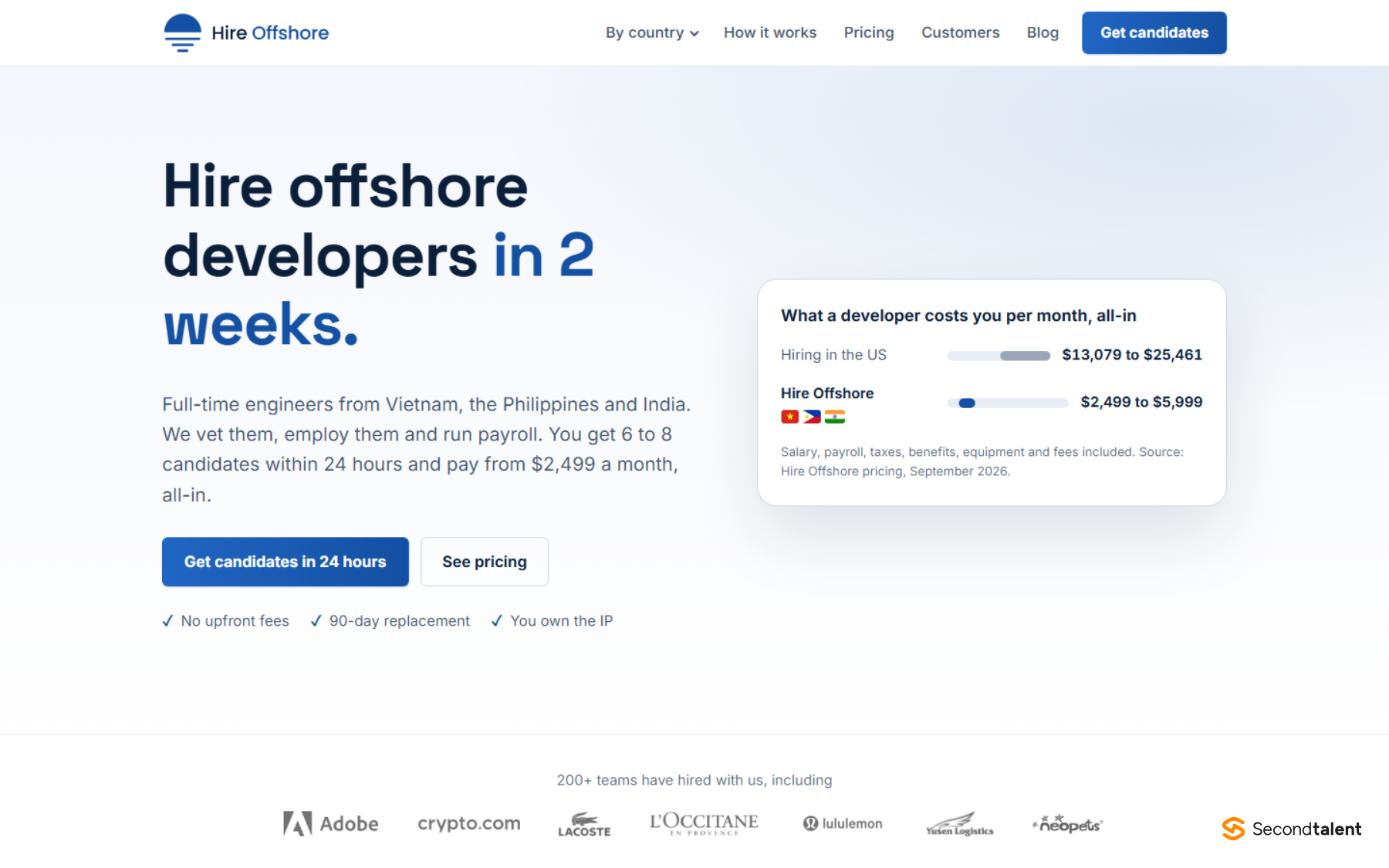1389x868 pixels.
Task: Click the Neopets logo
Action: click(x=1068, y=823)
